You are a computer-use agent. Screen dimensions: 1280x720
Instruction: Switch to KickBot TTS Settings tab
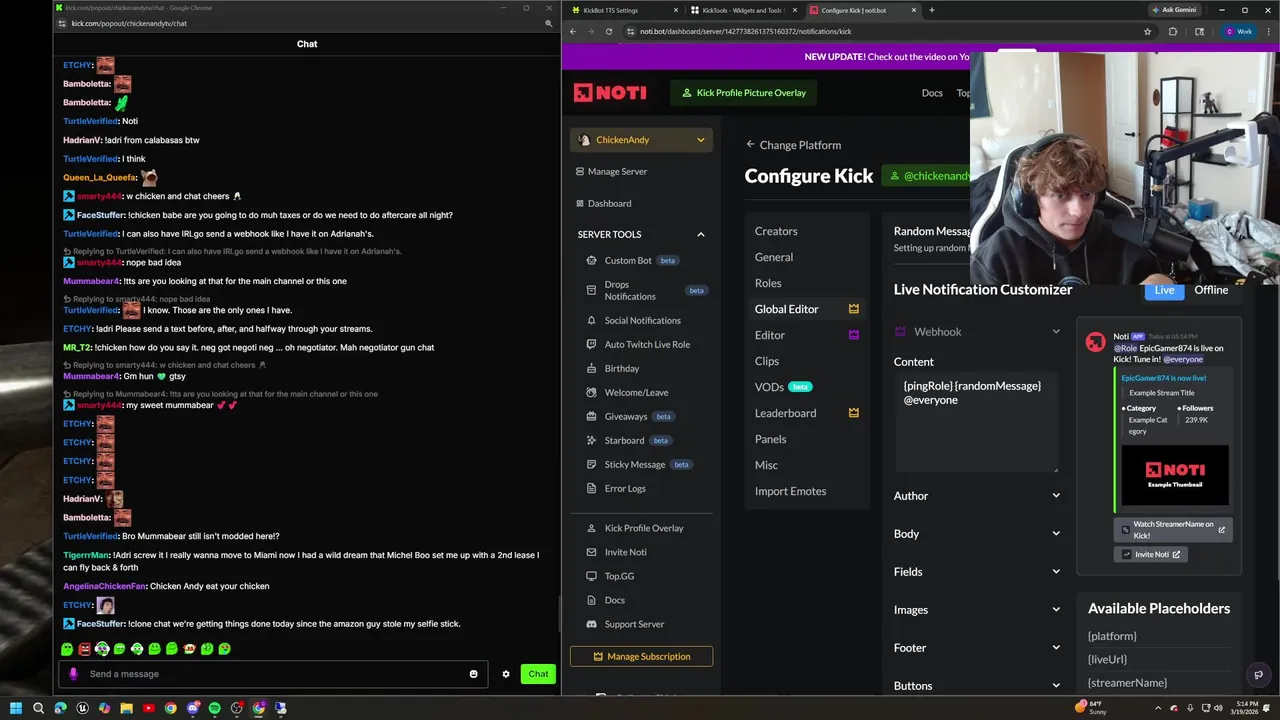[624, 10]
